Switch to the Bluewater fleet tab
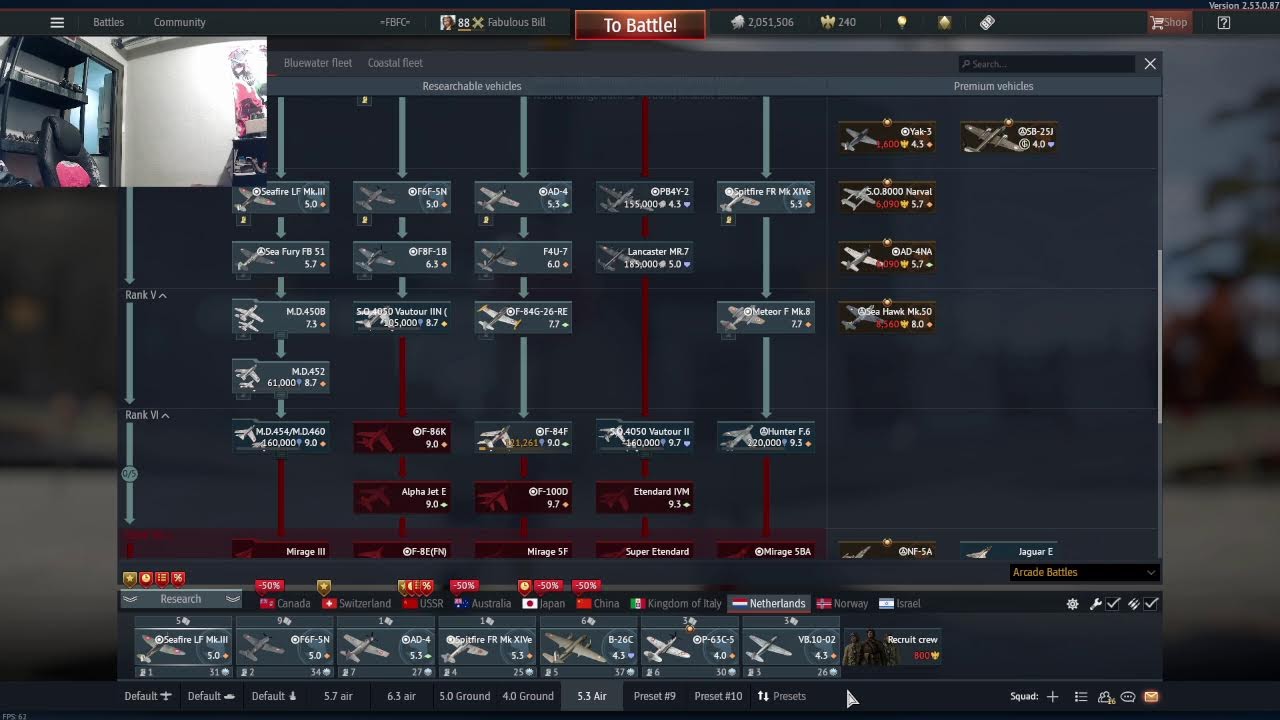 tap(318, 63)
